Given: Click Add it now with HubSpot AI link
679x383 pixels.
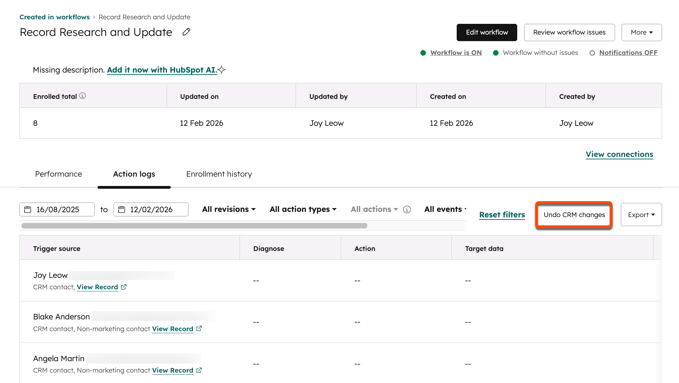Looking at the screenshot, I should coord(162,70).
